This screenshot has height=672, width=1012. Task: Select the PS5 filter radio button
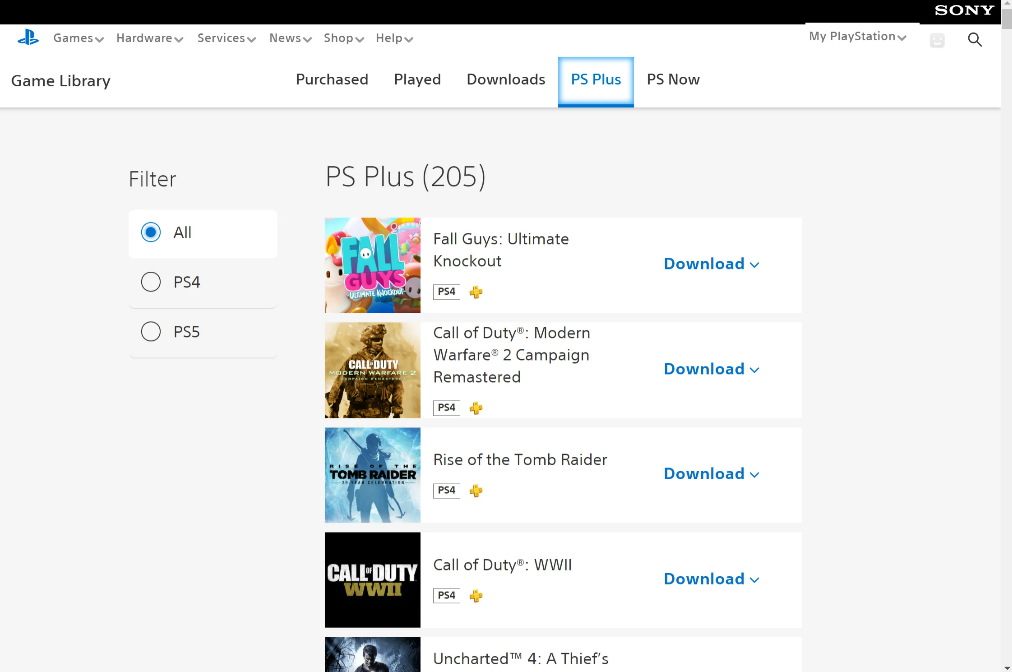151,332
